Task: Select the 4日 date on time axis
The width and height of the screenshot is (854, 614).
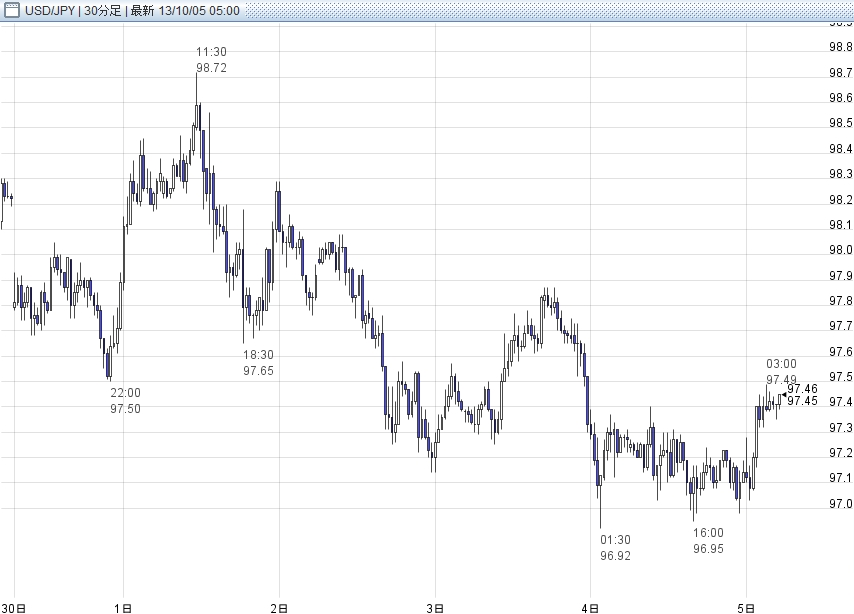Action: [591, 607]
